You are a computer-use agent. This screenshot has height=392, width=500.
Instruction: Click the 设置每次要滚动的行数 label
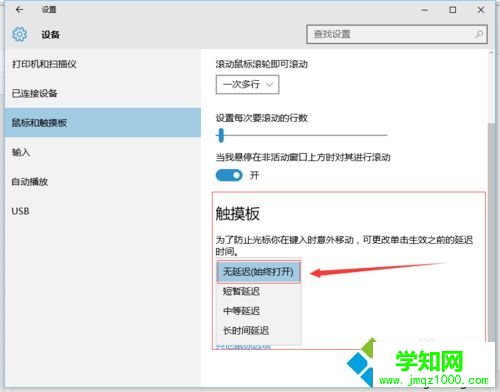262,118
